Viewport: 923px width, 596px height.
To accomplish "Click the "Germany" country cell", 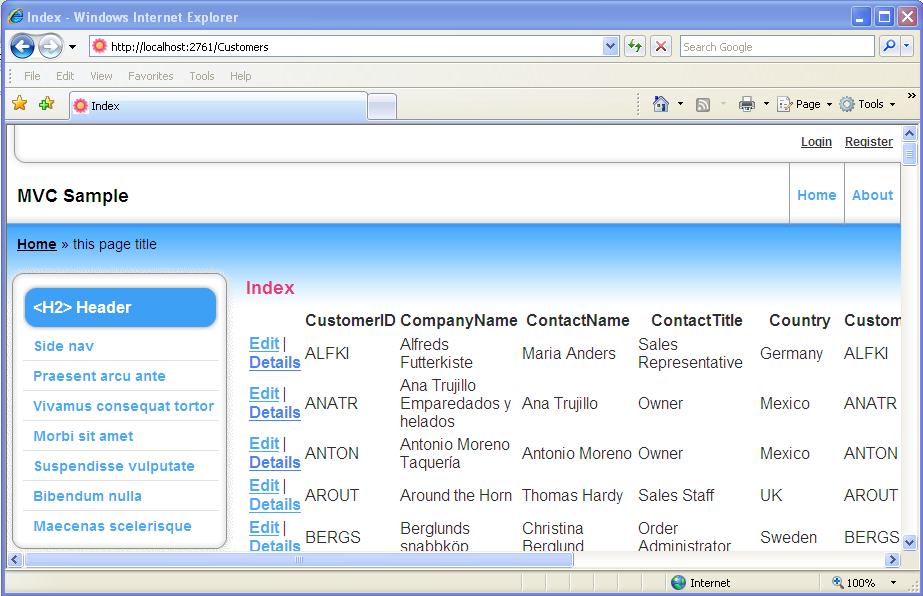I will 791,353.
